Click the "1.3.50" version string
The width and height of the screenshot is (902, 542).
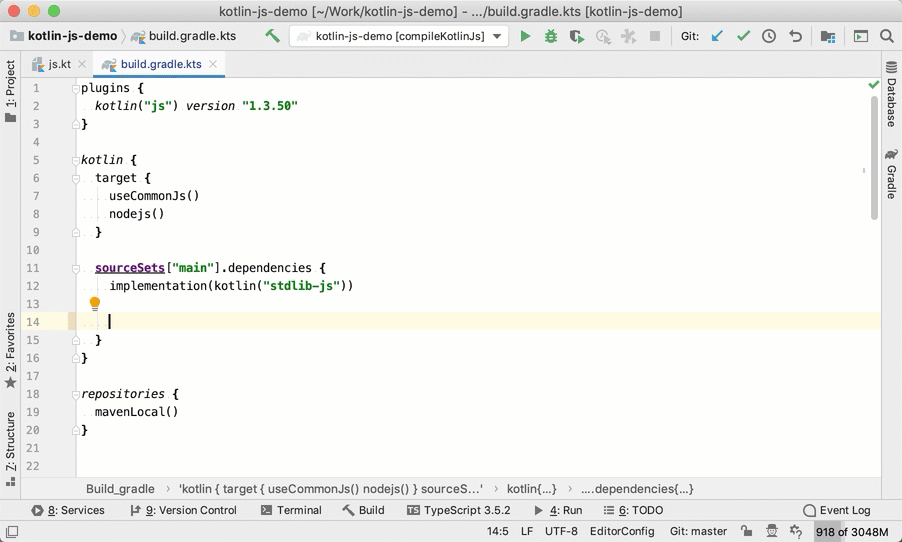click(x=270, y=106)
